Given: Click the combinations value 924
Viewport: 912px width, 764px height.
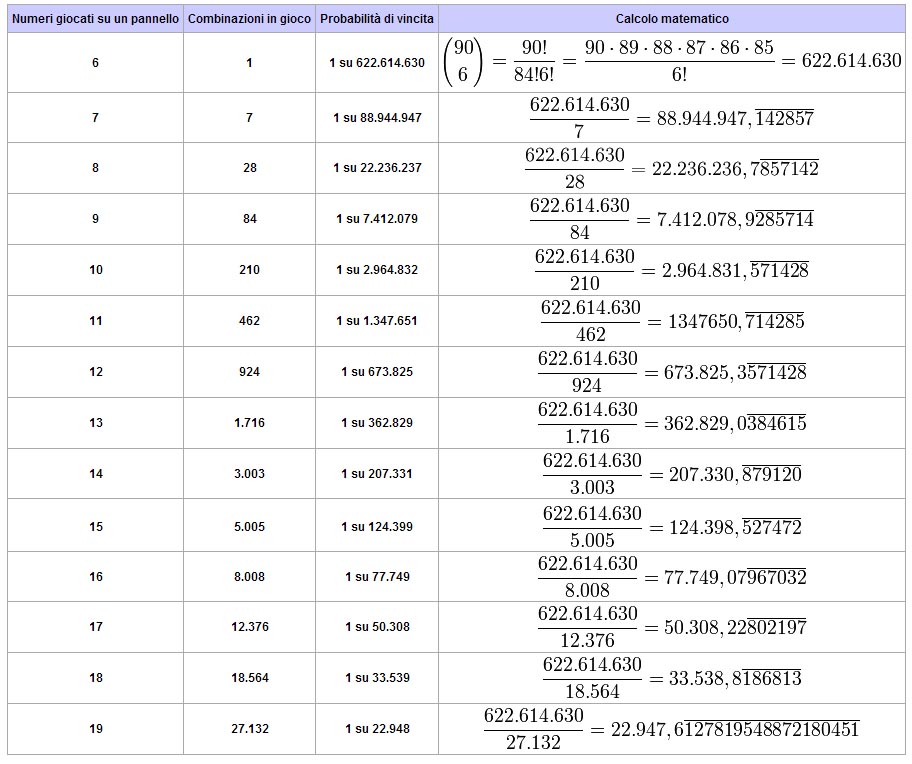Looking at the screenshot, I should point(249,372).
